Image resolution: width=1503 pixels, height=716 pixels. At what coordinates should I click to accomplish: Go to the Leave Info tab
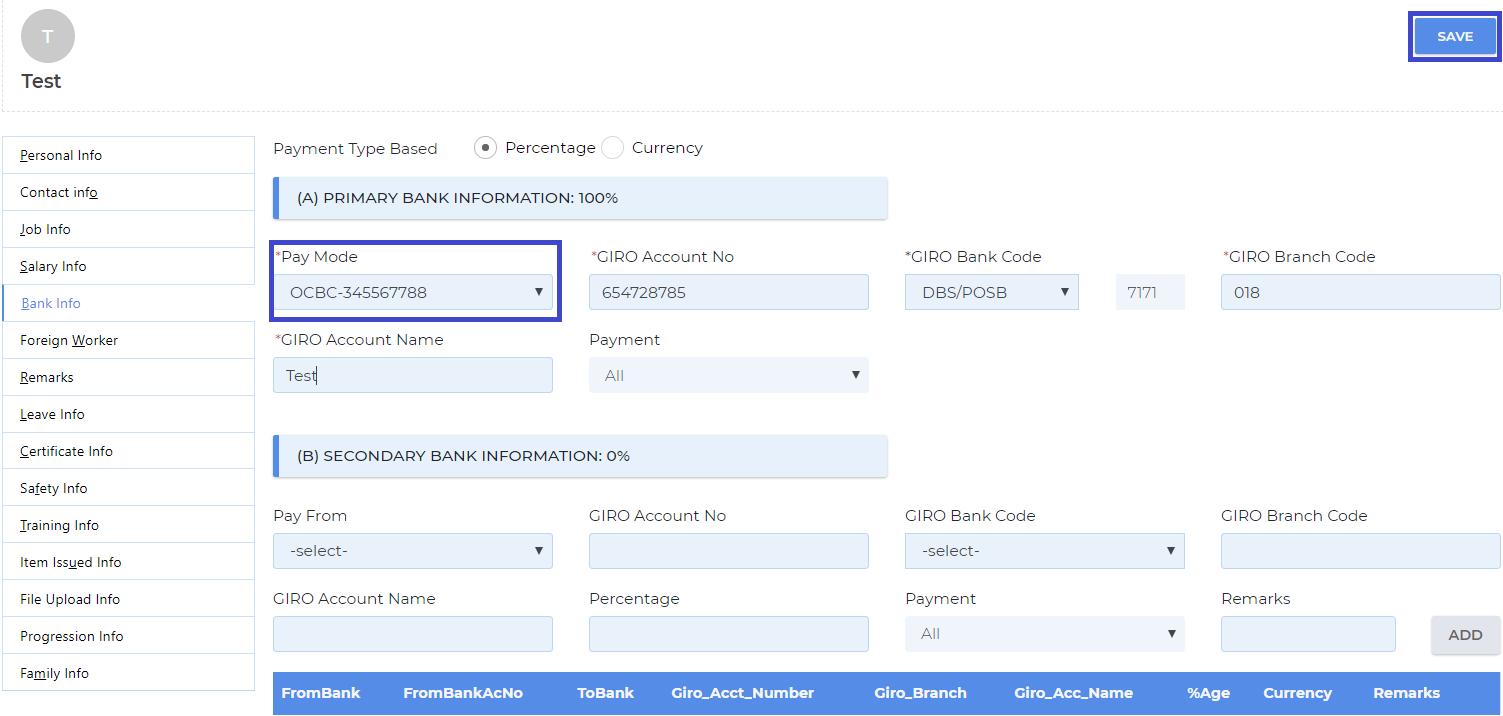(x=128, y=414)
